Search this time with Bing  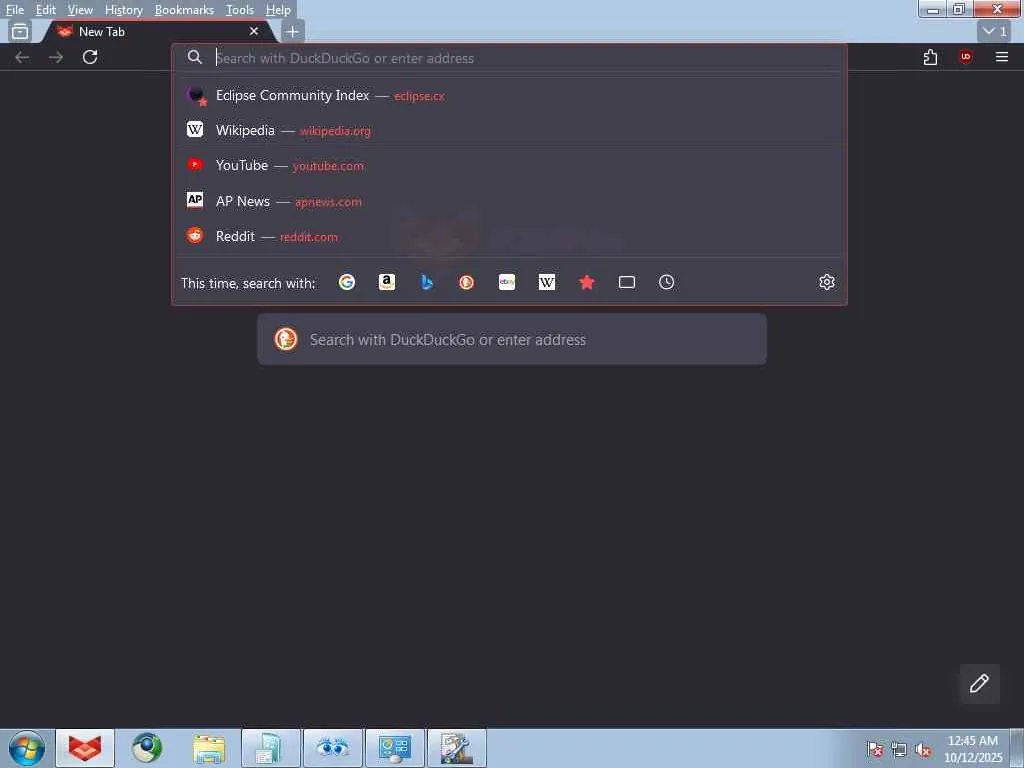coord(426,282)
